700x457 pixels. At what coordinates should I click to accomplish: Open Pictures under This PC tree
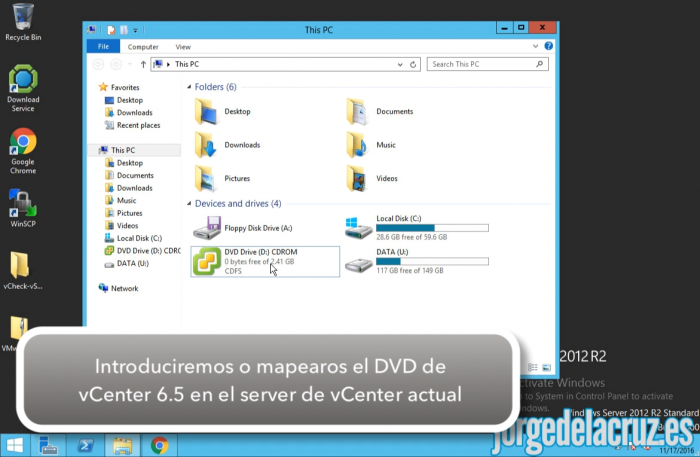129,213
